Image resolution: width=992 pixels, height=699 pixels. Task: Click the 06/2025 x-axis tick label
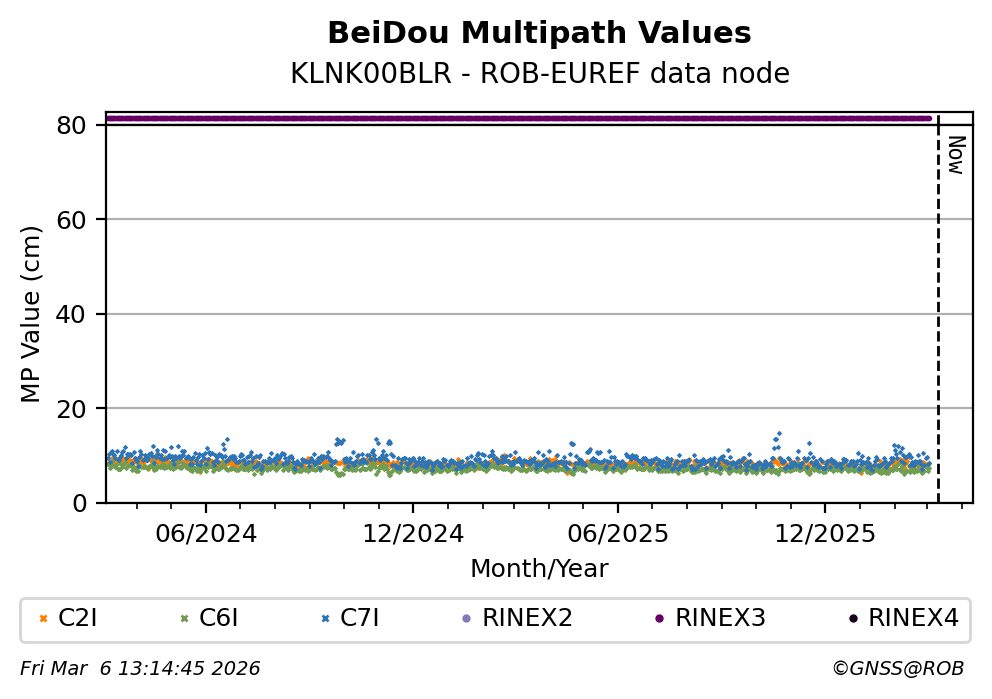pos(617,533)
